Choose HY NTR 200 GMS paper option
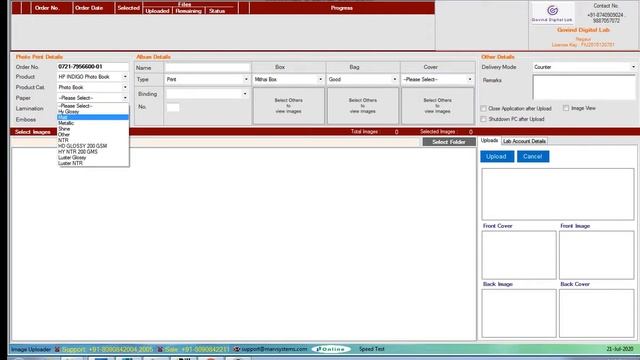Image resolution: width=640 pixels, height=360 pixels. [93, 151]
